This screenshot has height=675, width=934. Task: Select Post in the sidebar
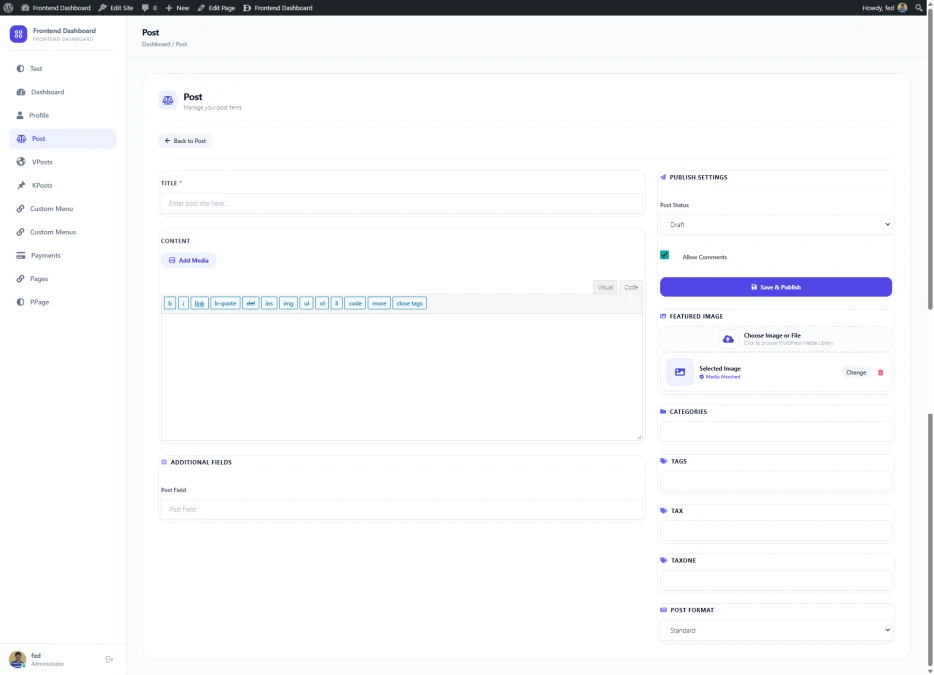63,138
